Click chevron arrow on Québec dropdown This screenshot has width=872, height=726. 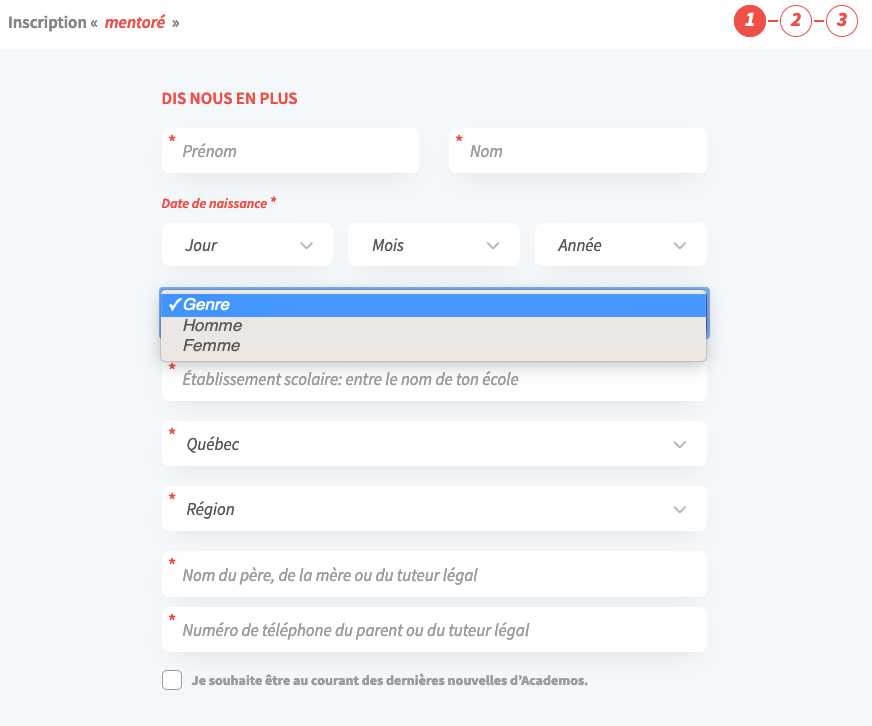(680, 444)
